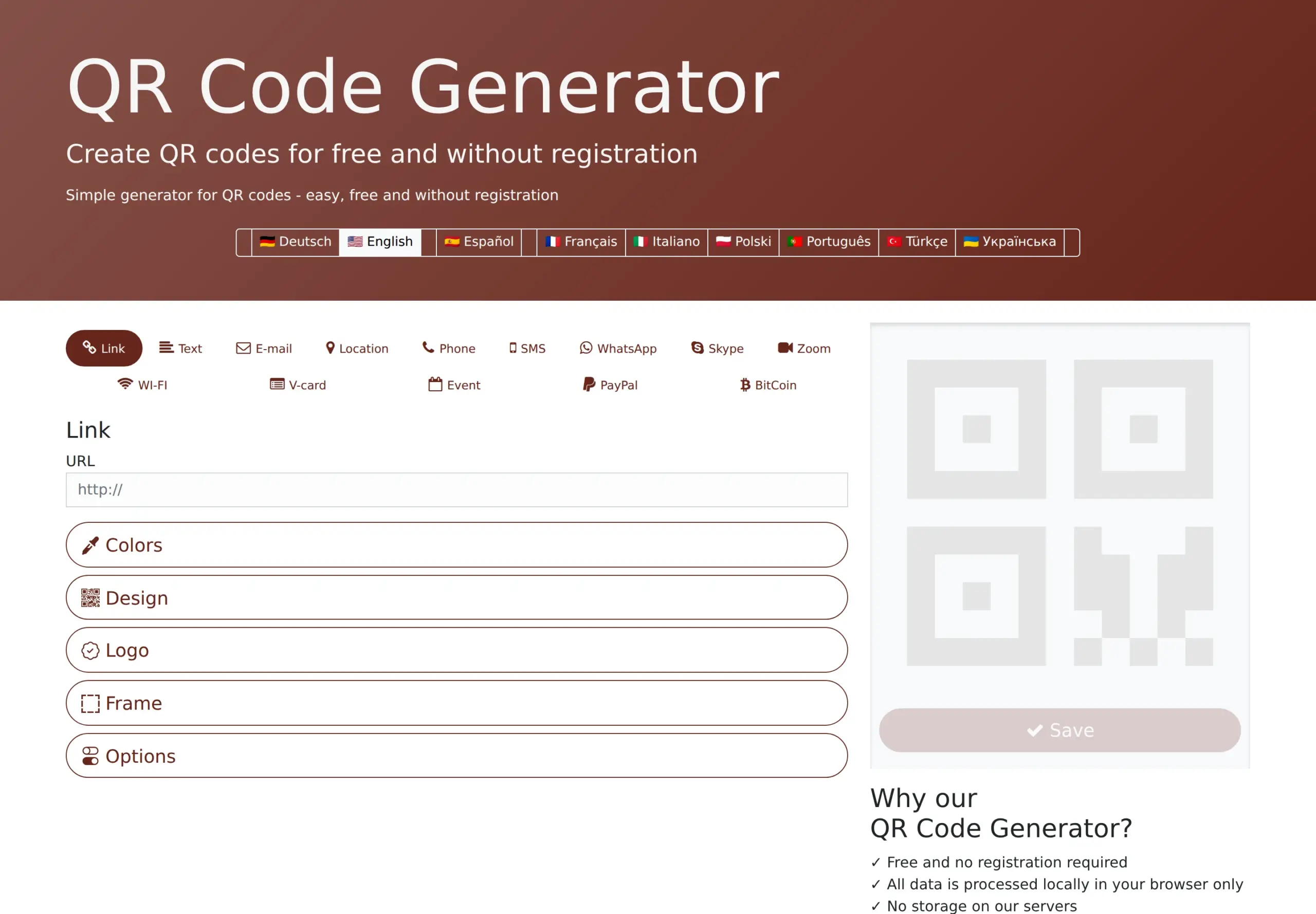The height and width of the screenshot is (914, 1316).
Task: Click the Design QR pattern icon
Action: 90,598
